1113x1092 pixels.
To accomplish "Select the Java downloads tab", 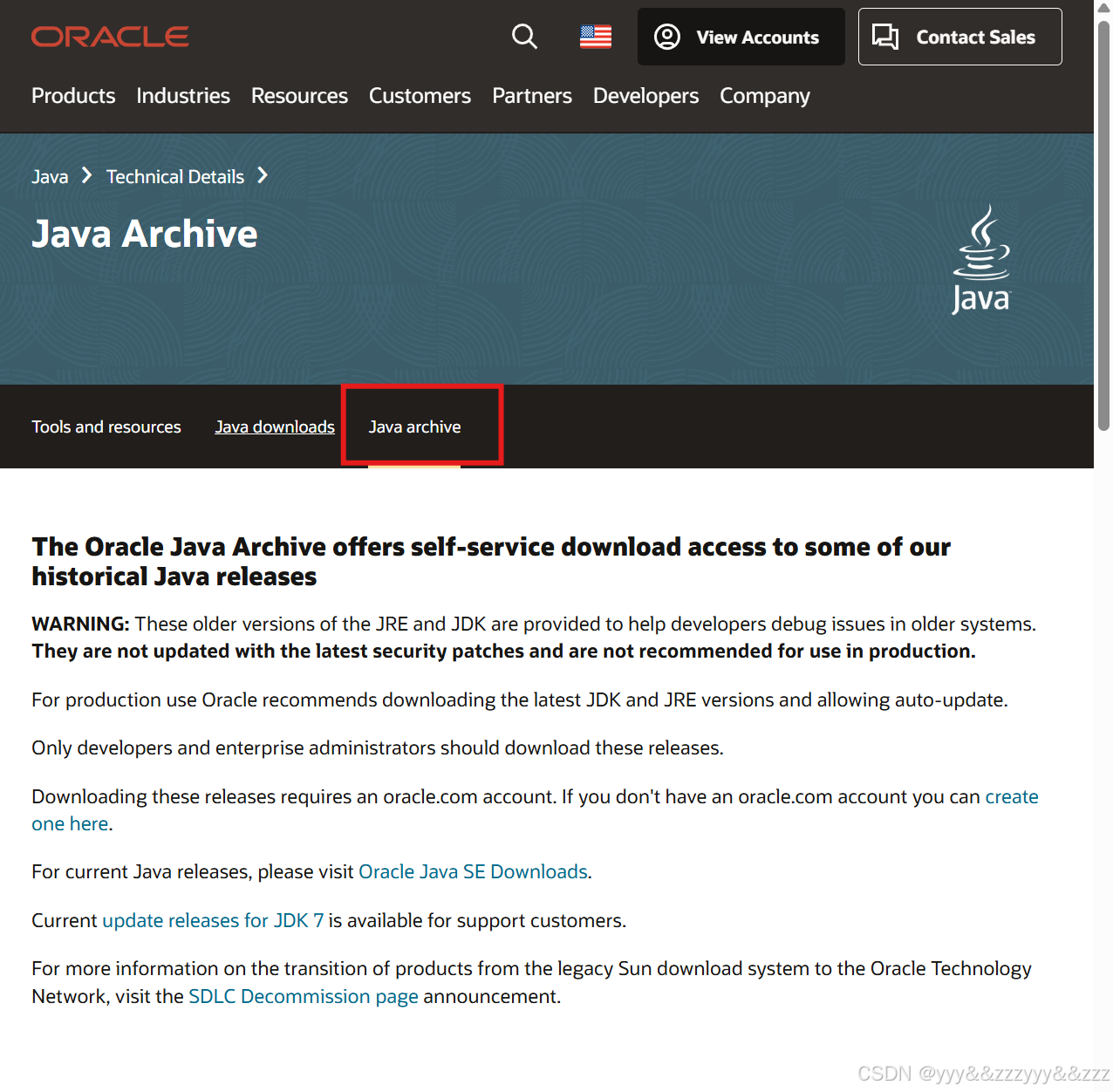I will pyautogui.click(x=275, y=427).
